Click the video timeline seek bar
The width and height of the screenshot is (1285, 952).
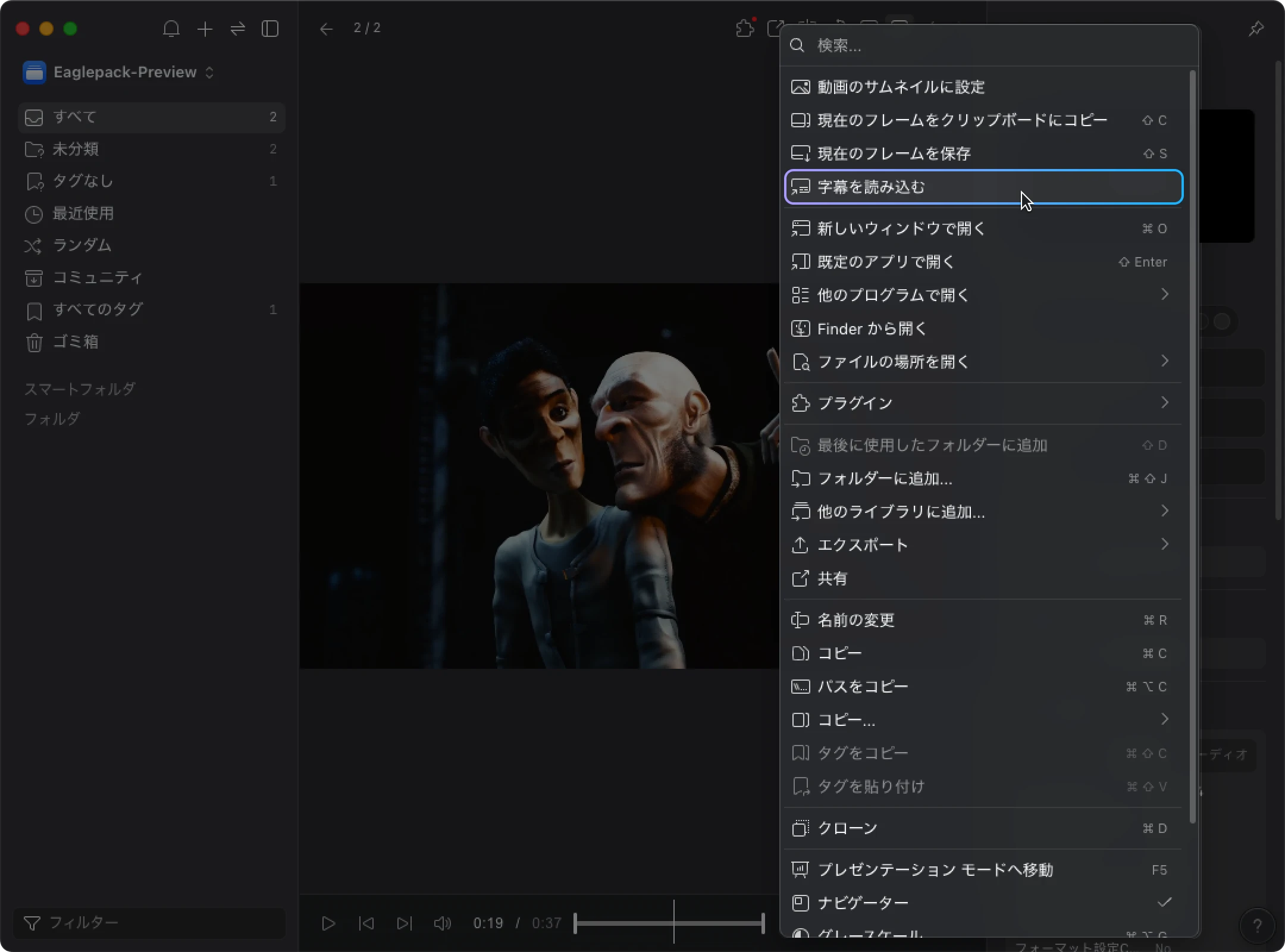669,923
